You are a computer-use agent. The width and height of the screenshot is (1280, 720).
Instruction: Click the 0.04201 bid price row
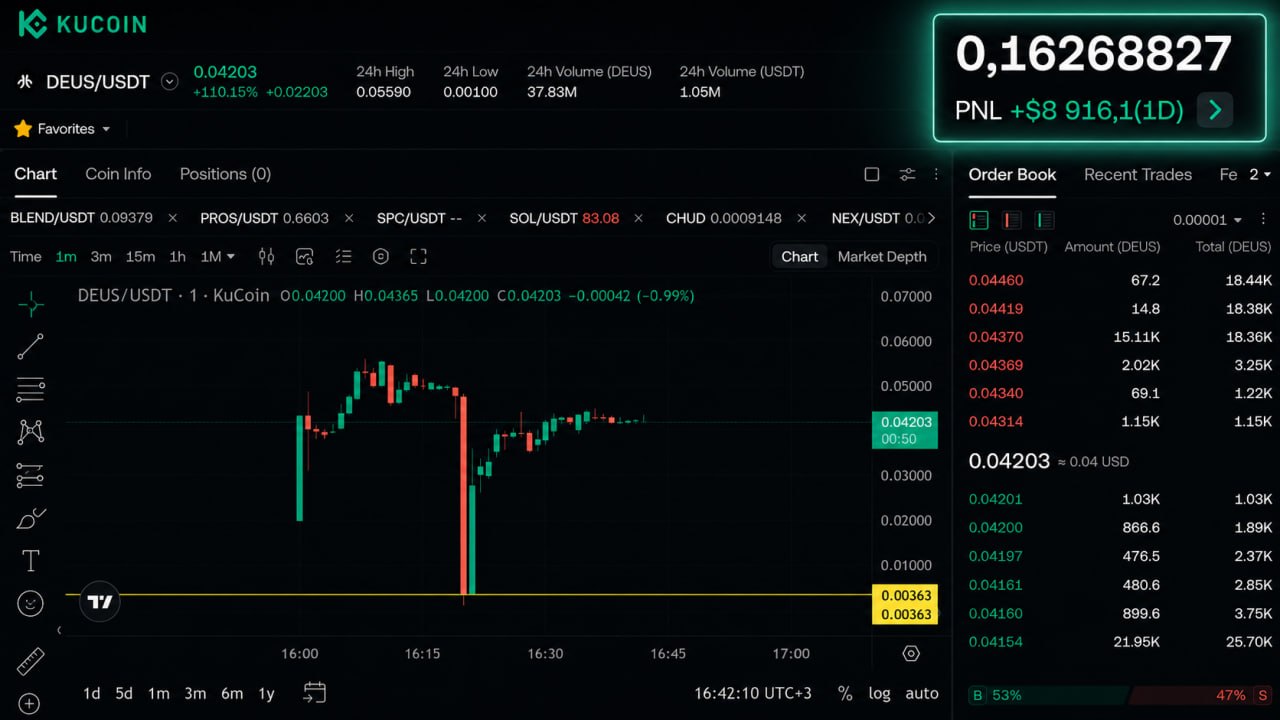click(x=1121, y=499)
